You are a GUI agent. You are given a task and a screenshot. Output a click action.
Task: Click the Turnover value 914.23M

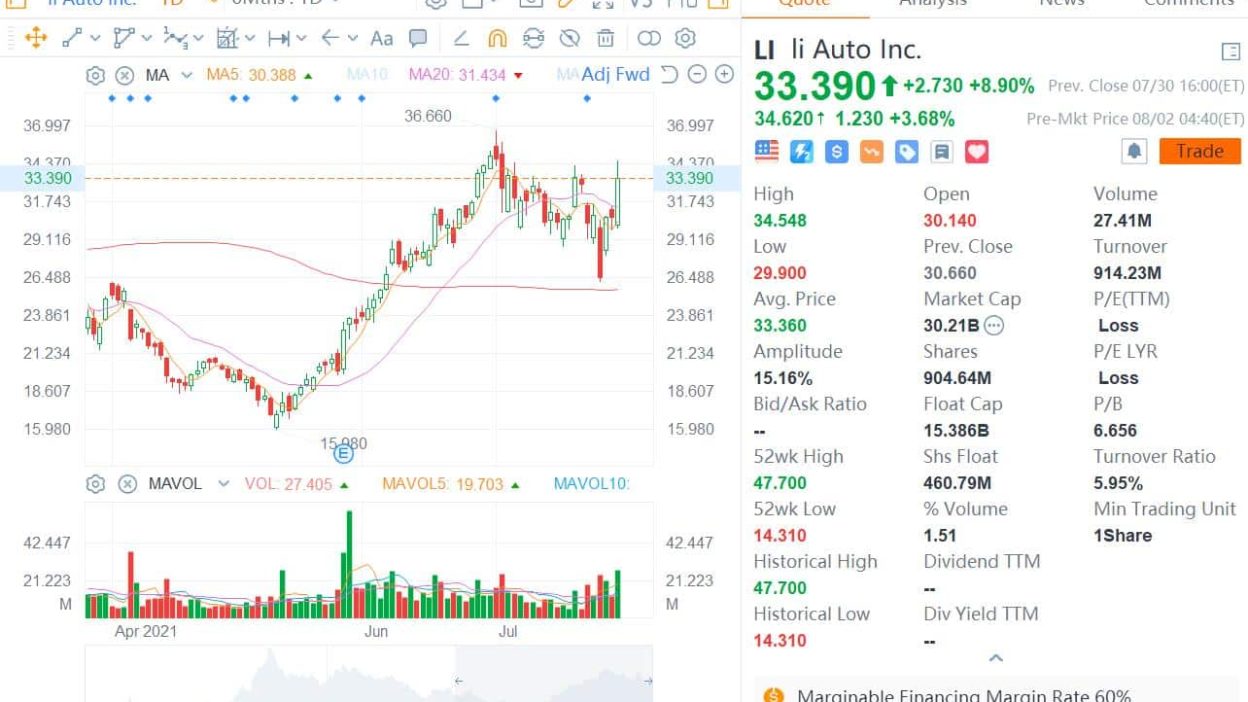[x=1129, y=273]
